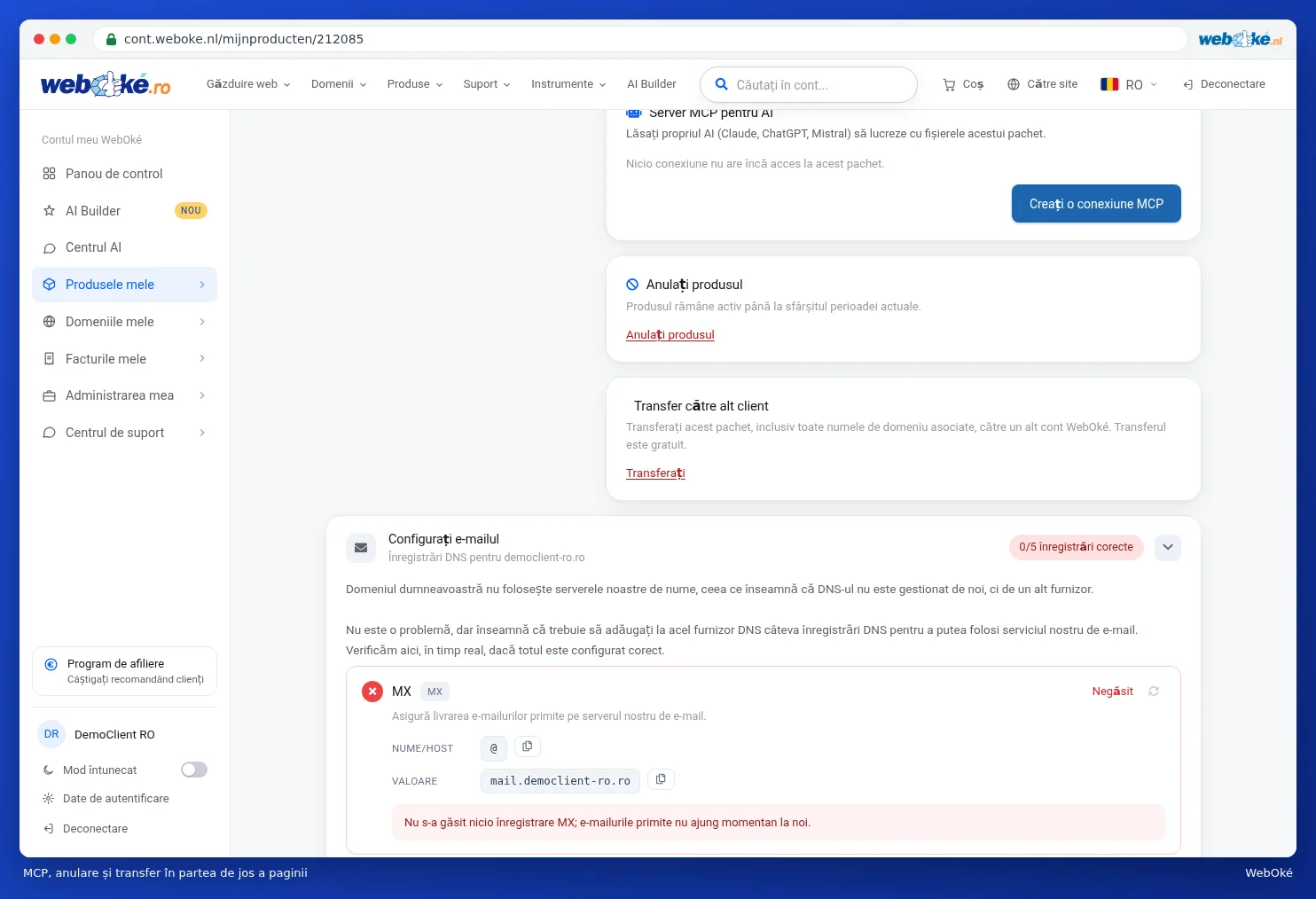Click the Negăsit status text

pos(1112,692)
